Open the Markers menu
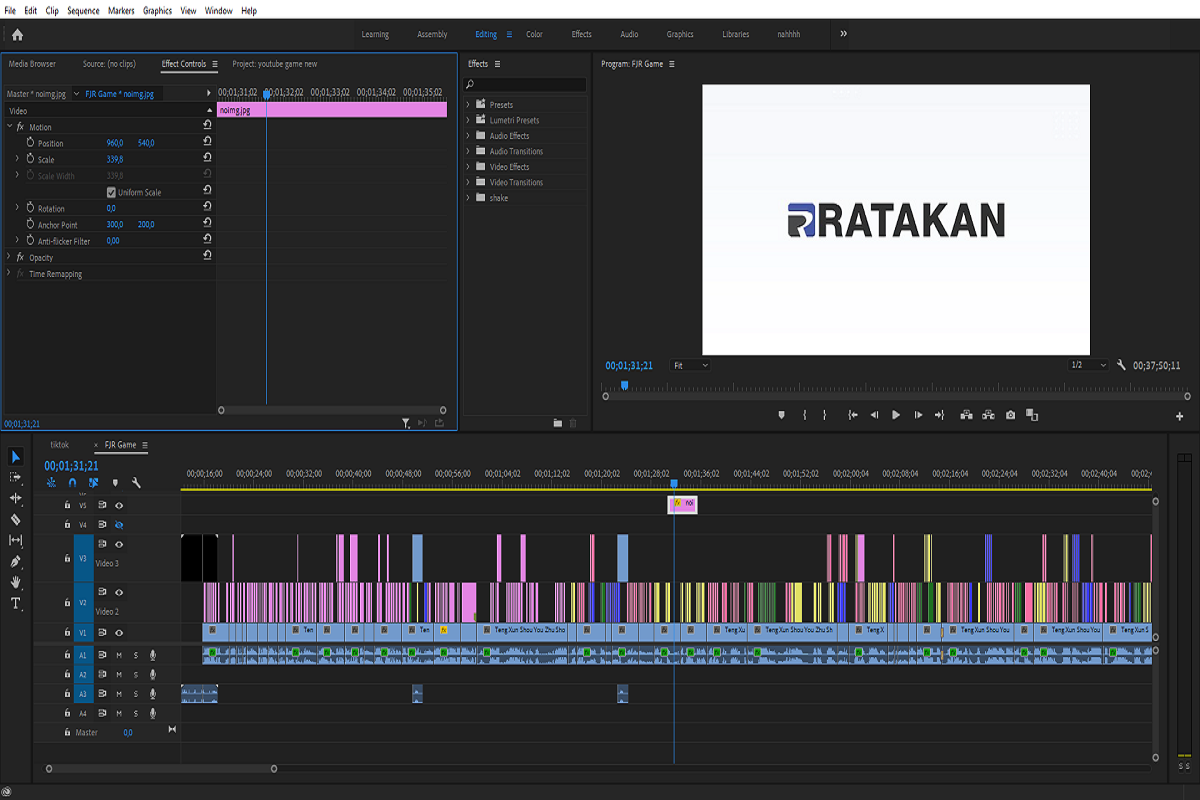Screen dimensions: 1200x800 click(x=121, y=11)
